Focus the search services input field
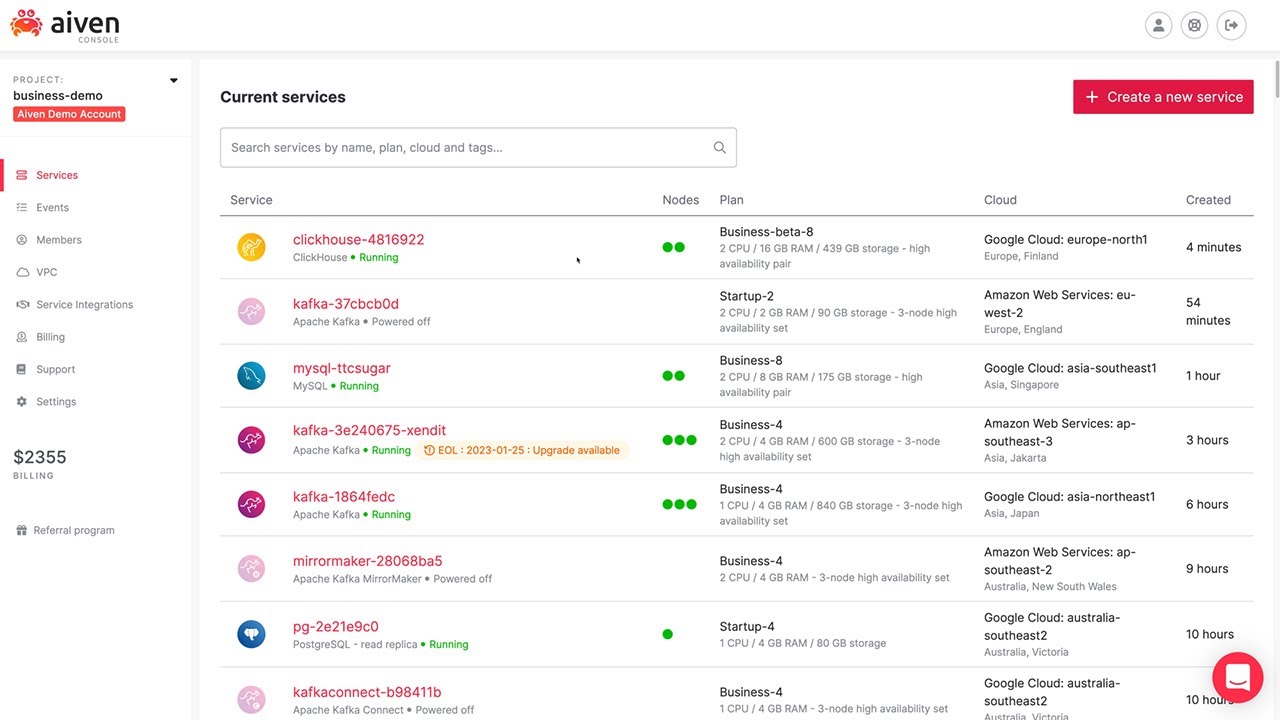The image size is (1280, 720). (x=478, y=147)
